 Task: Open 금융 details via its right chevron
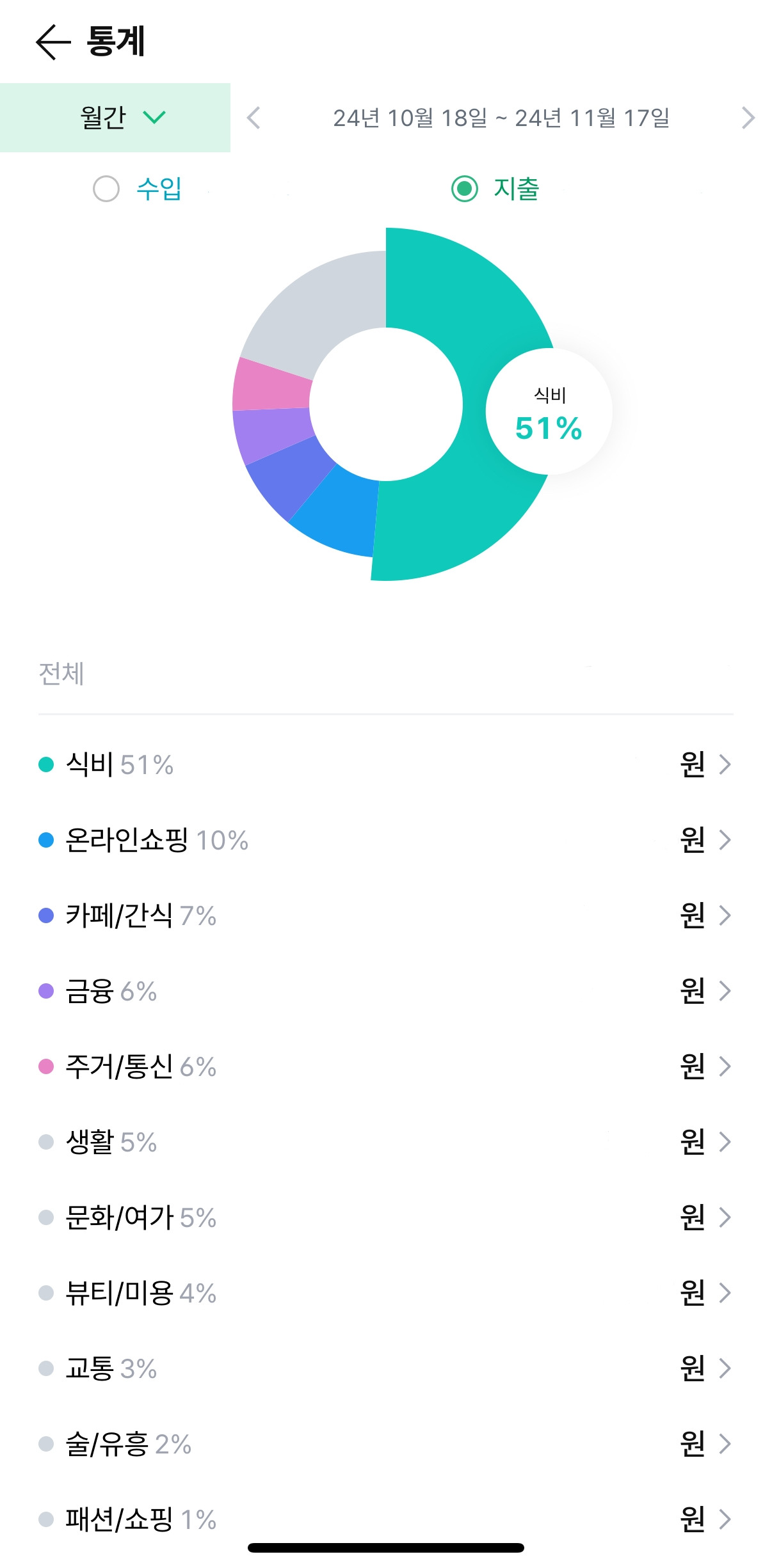coord(725,991)
